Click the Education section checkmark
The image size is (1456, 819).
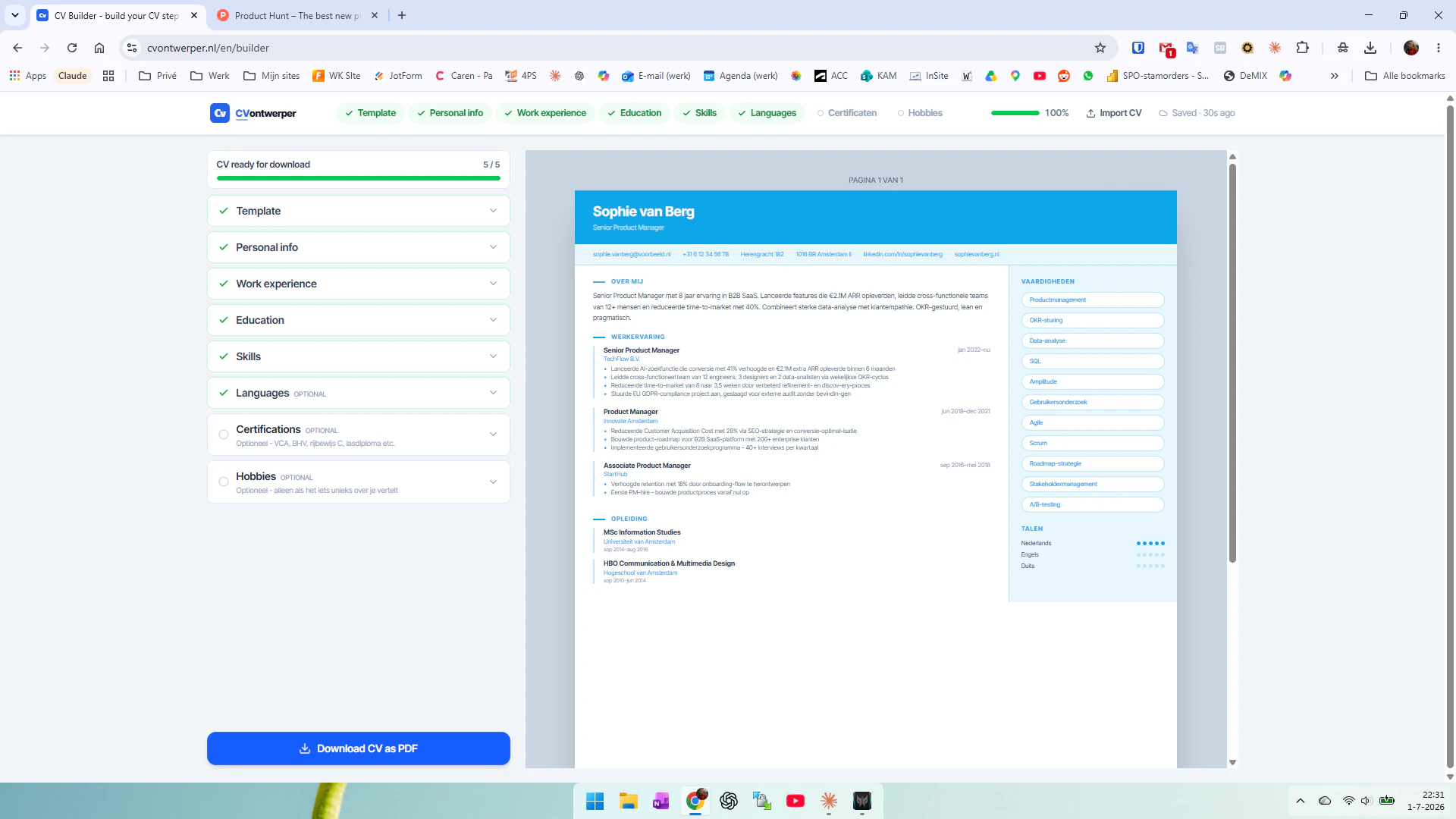coord(224,320)
